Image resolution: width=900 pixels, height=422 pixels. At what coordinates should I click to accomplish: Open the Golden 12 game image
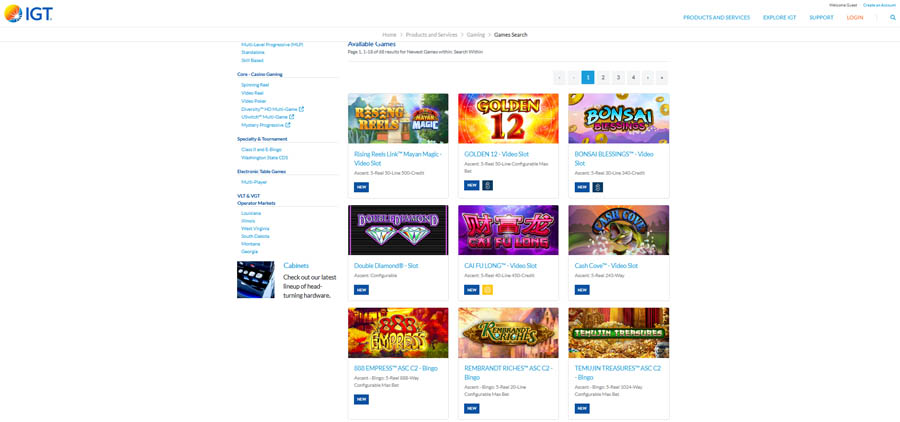[508, 118]
